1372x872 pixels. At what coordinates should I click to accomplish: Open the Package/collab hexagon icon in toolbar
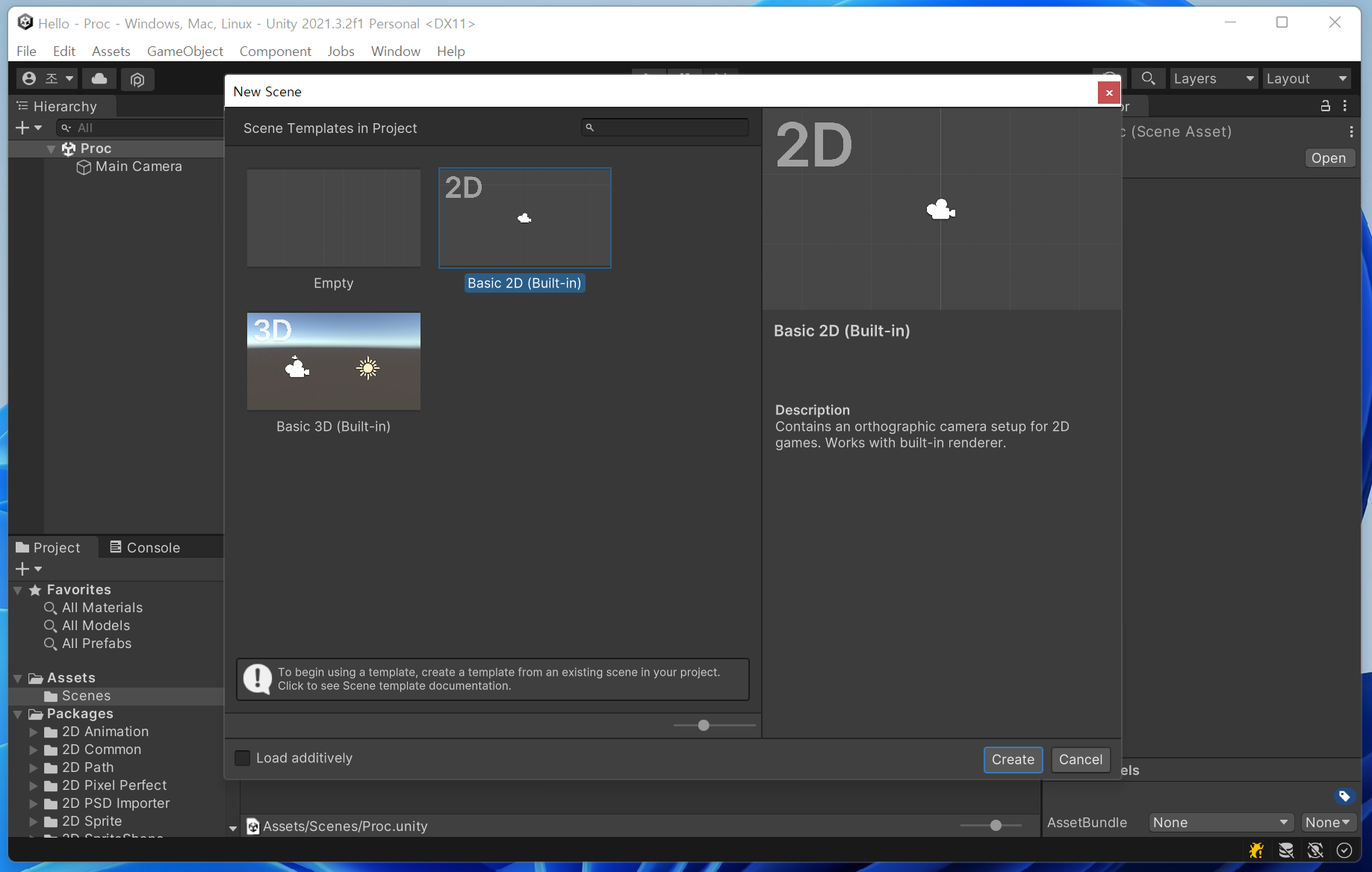tap(137, 79)
